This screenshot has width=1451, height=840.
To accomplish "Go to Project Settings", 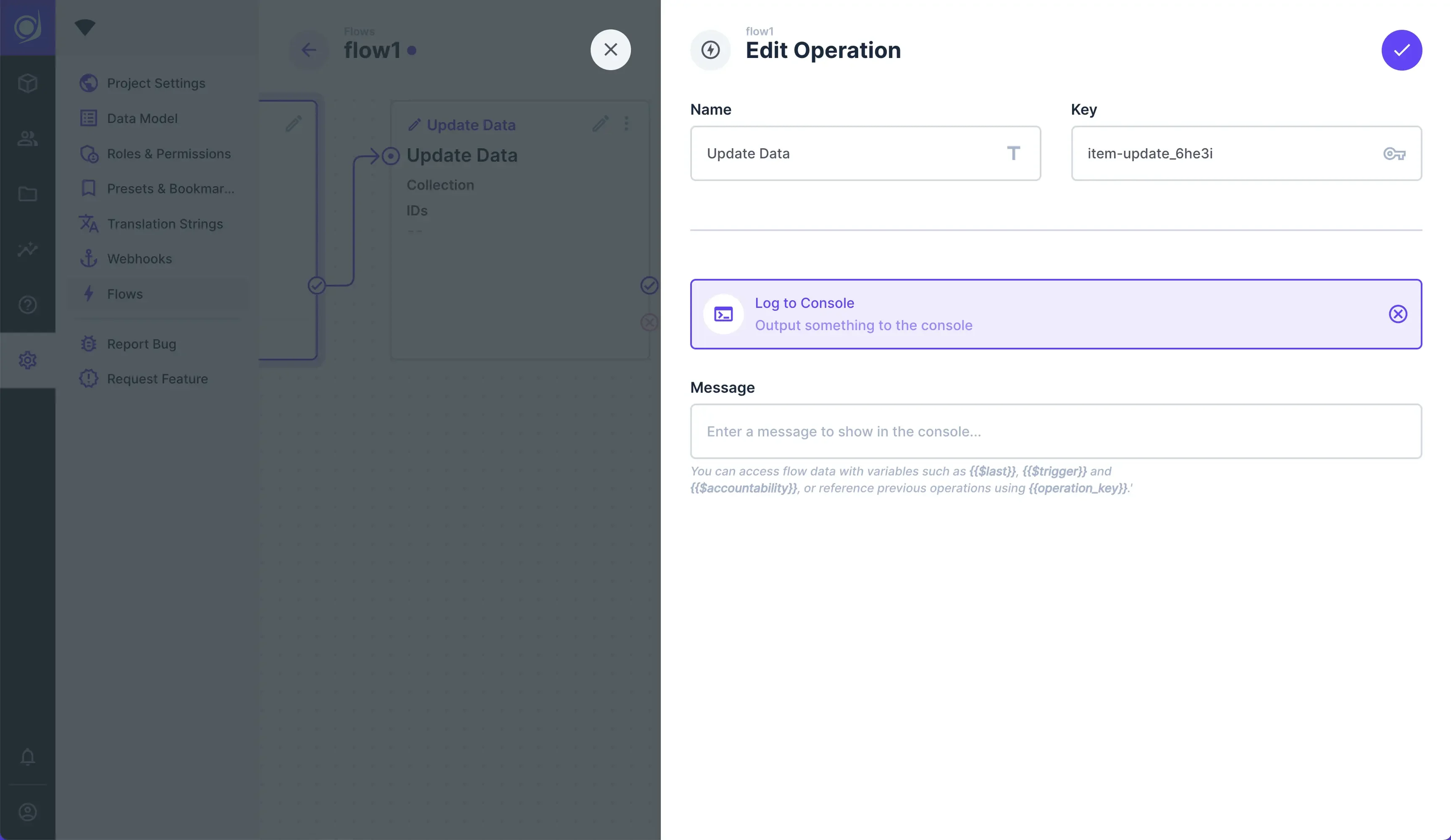I will [x=155, y=84].
